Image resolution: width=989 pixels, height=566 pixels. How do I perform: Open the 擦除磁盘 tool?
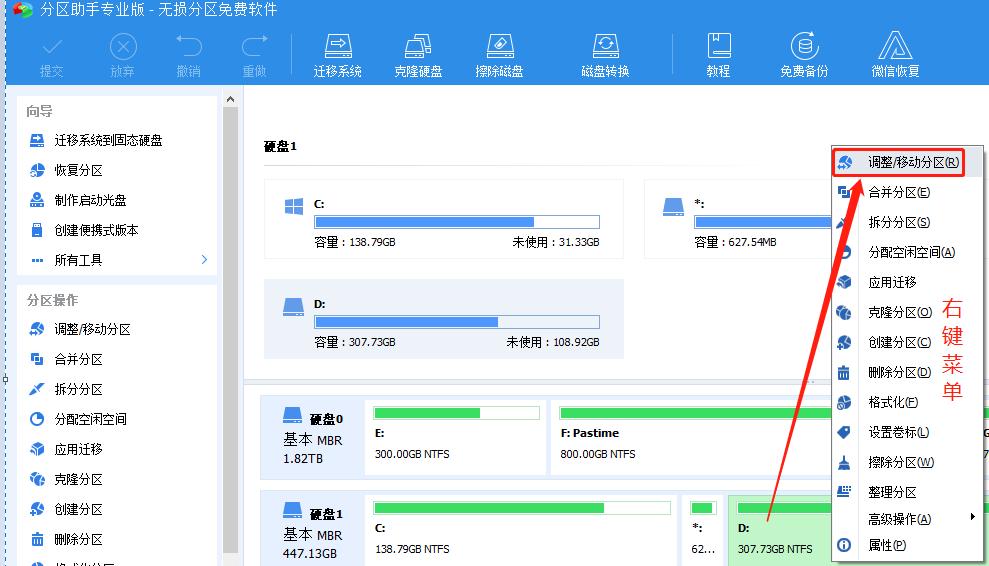tap(499, 56)
